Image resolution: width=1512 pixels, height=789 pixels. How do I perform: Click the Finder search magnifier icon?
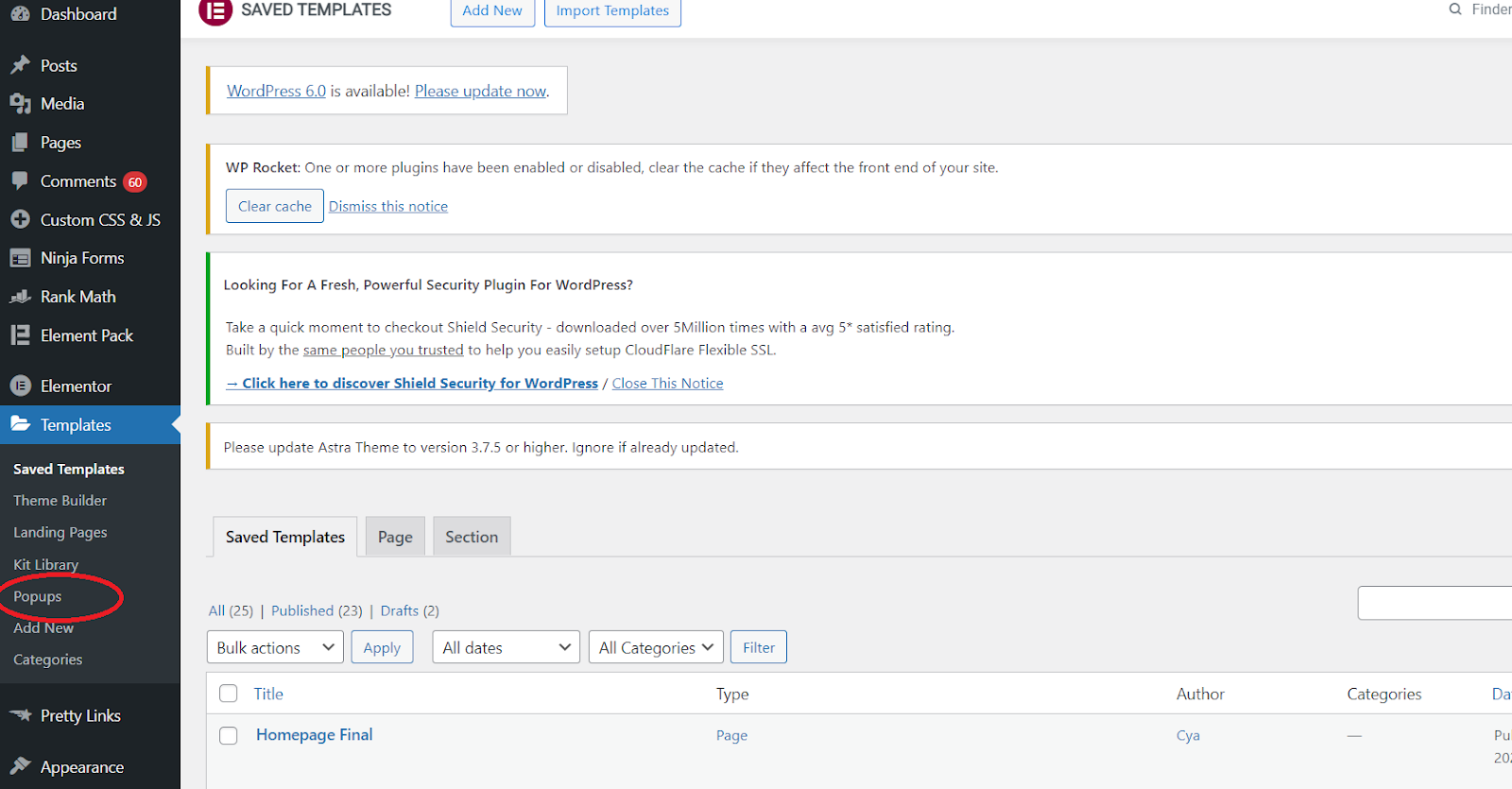pyautogui.click(x=1455, y=9)
